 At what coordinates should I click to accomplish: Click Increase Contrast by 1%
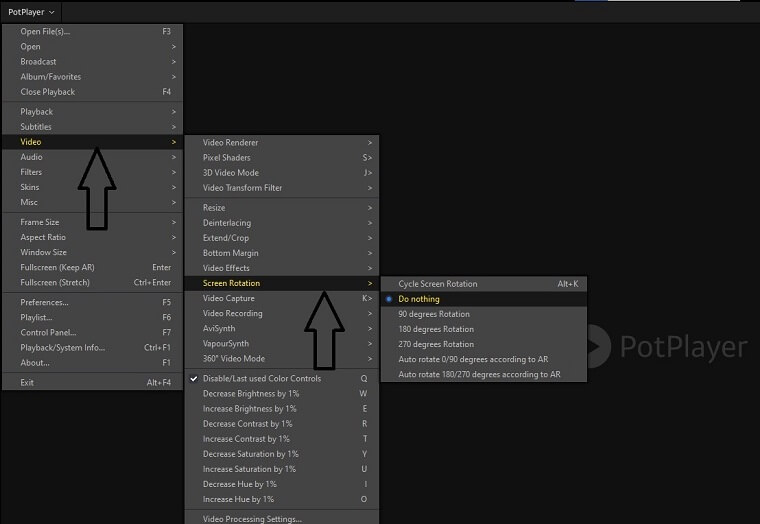[x=282, y=438]
